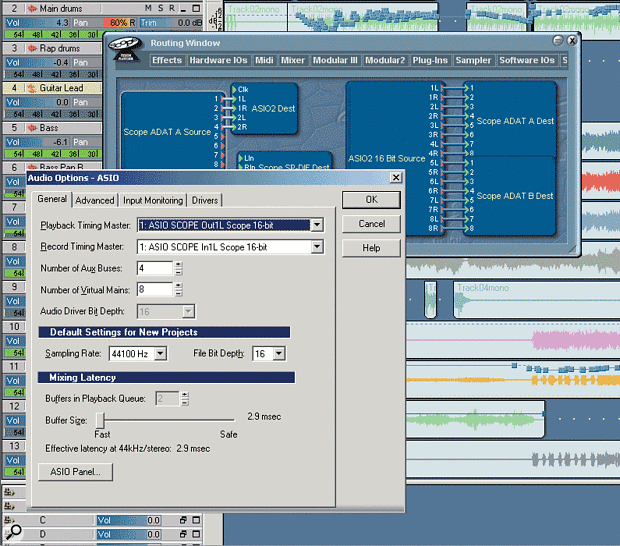Click the 1L output port of ASIO2 16 Bit Source

coord(442,88)
